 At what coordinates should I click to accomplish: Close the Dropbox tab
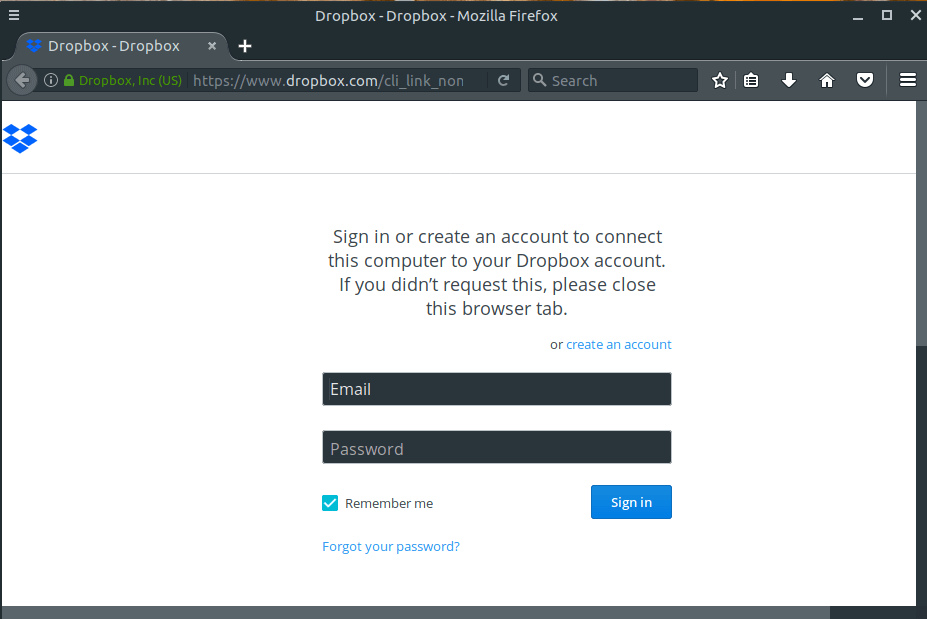[212, 46]
